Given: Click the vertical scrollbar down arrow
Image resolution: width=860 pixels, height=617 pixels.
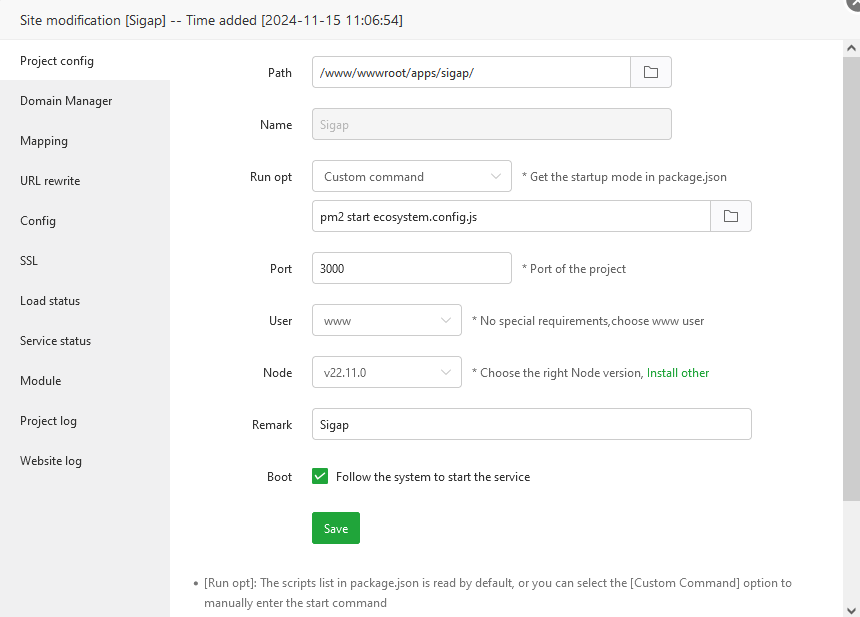Looking at the screenshot, I should tap(851, 609).
